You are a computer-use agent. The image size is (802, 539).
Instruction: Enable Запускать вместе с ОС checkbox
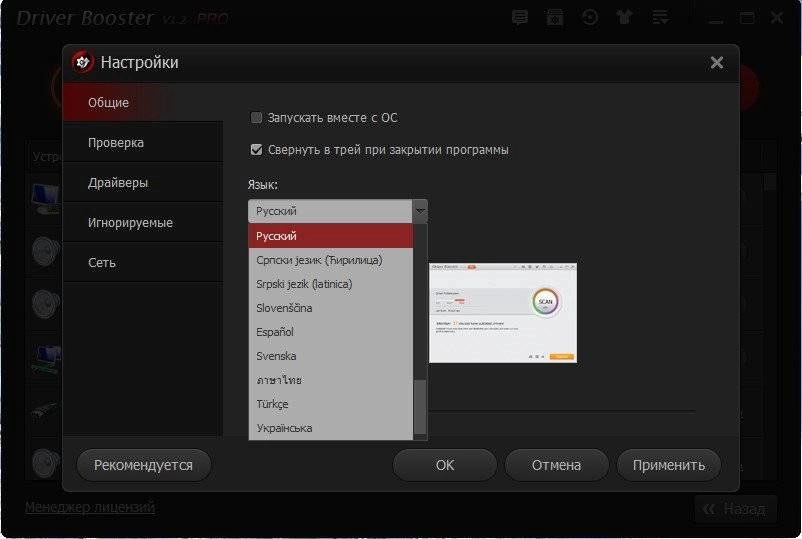(256, 118)
